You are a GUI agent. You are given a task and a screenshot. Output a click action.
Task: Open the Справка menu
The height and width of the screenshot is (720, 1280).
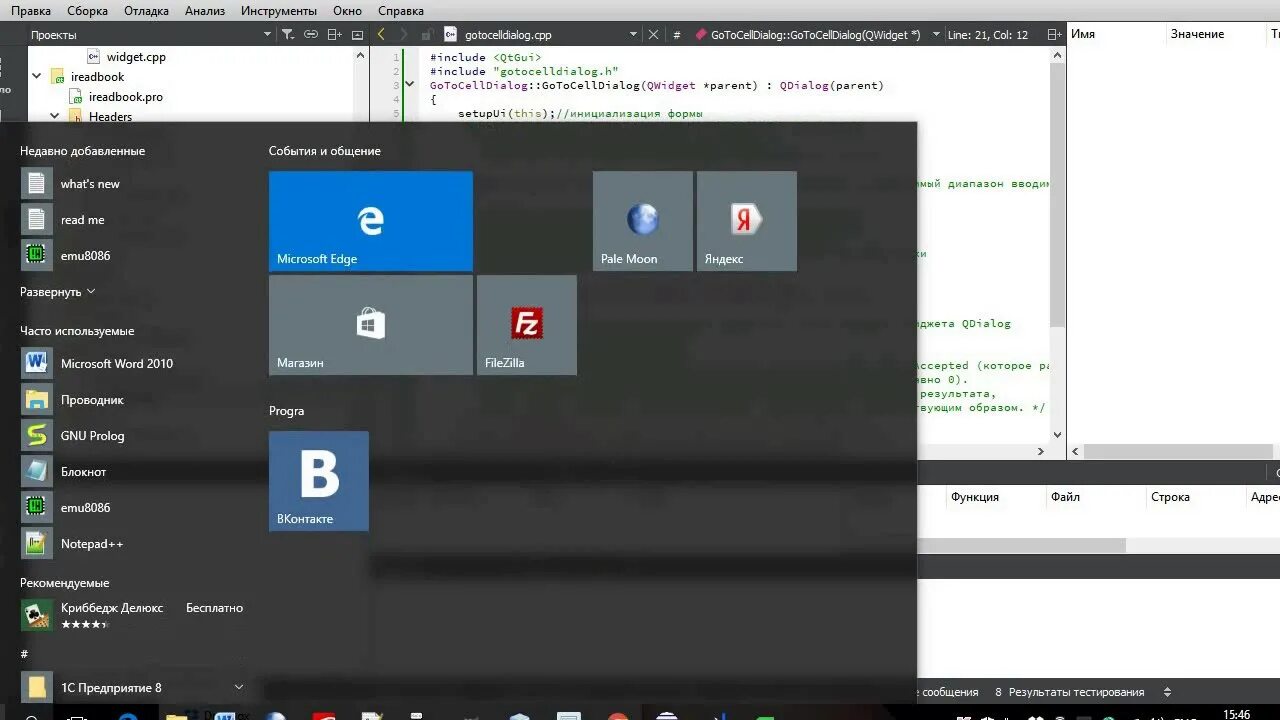401,11
